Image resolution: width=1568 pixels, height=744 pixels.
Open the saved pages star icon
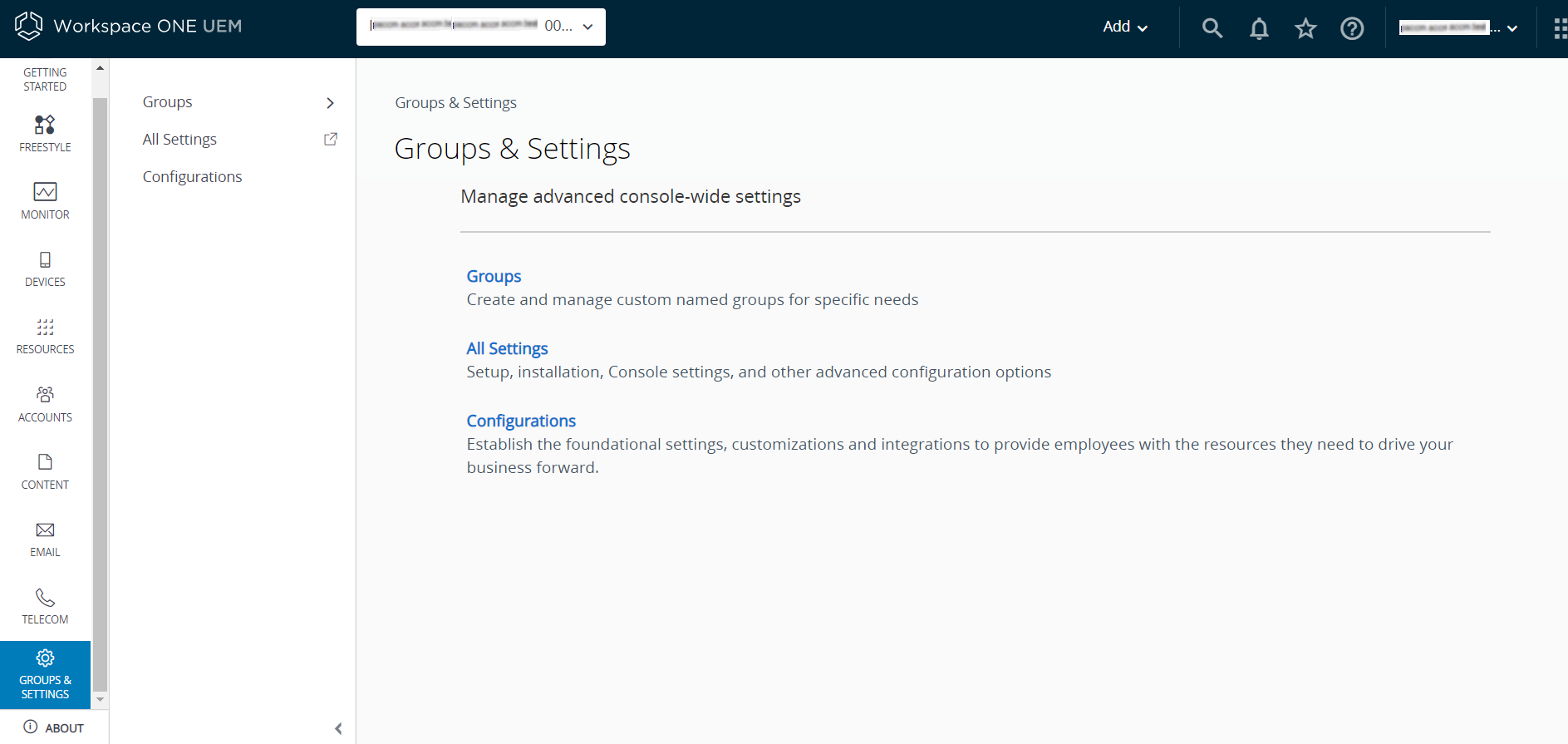coord(1305,28)
